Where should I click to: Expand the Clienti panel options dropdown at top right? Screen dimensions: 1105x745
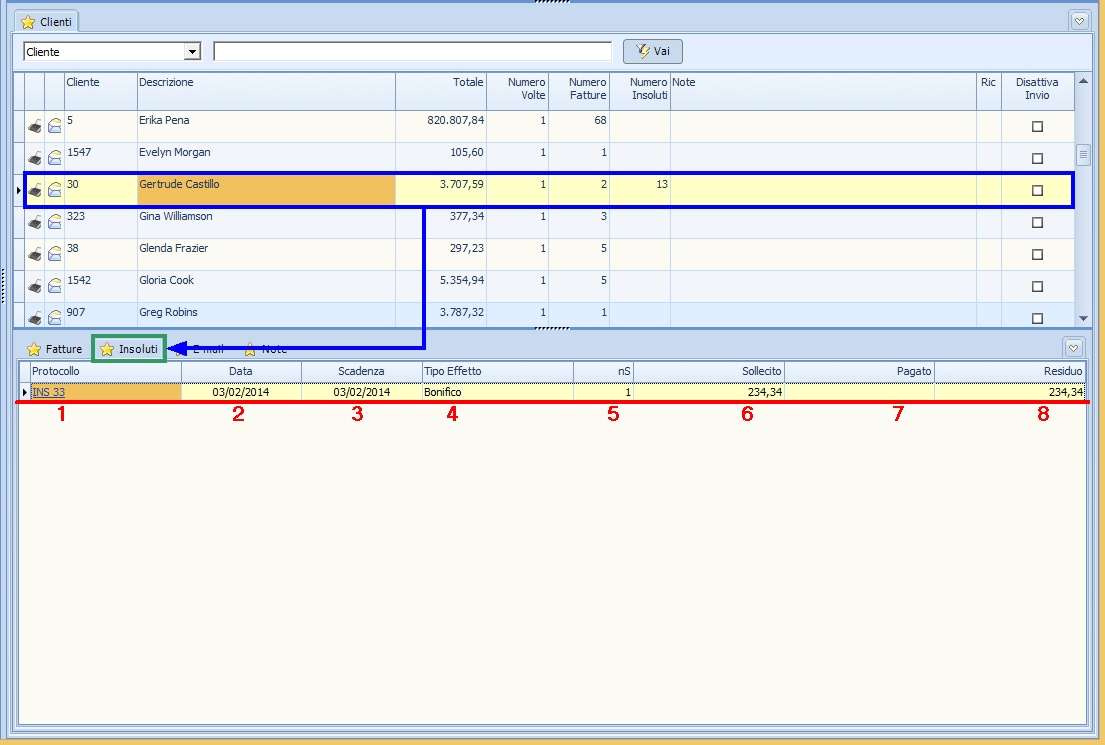click(x=1079, y=20)
